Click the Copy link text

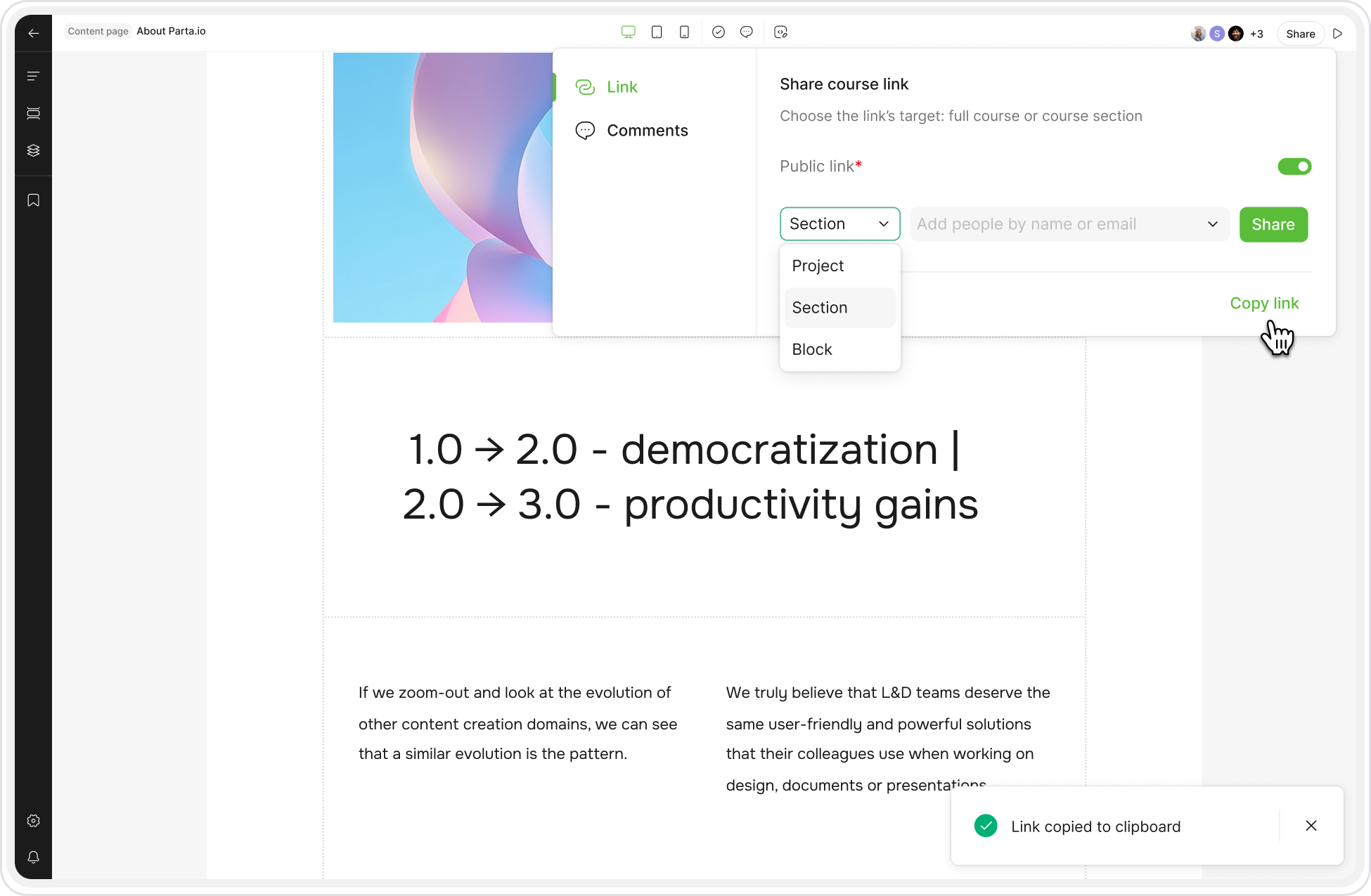(1264, 303)
